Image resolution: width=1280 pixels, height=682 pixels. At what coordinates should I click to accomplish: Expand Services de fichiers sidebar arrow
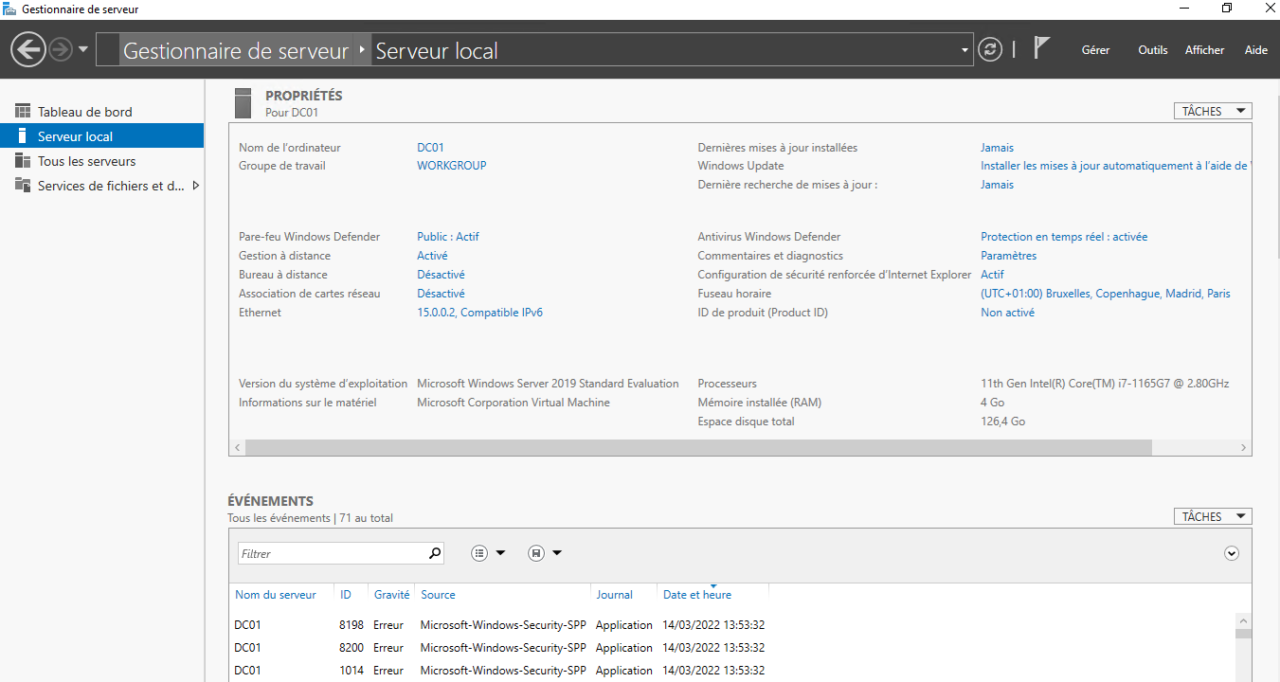coord(195,186)
